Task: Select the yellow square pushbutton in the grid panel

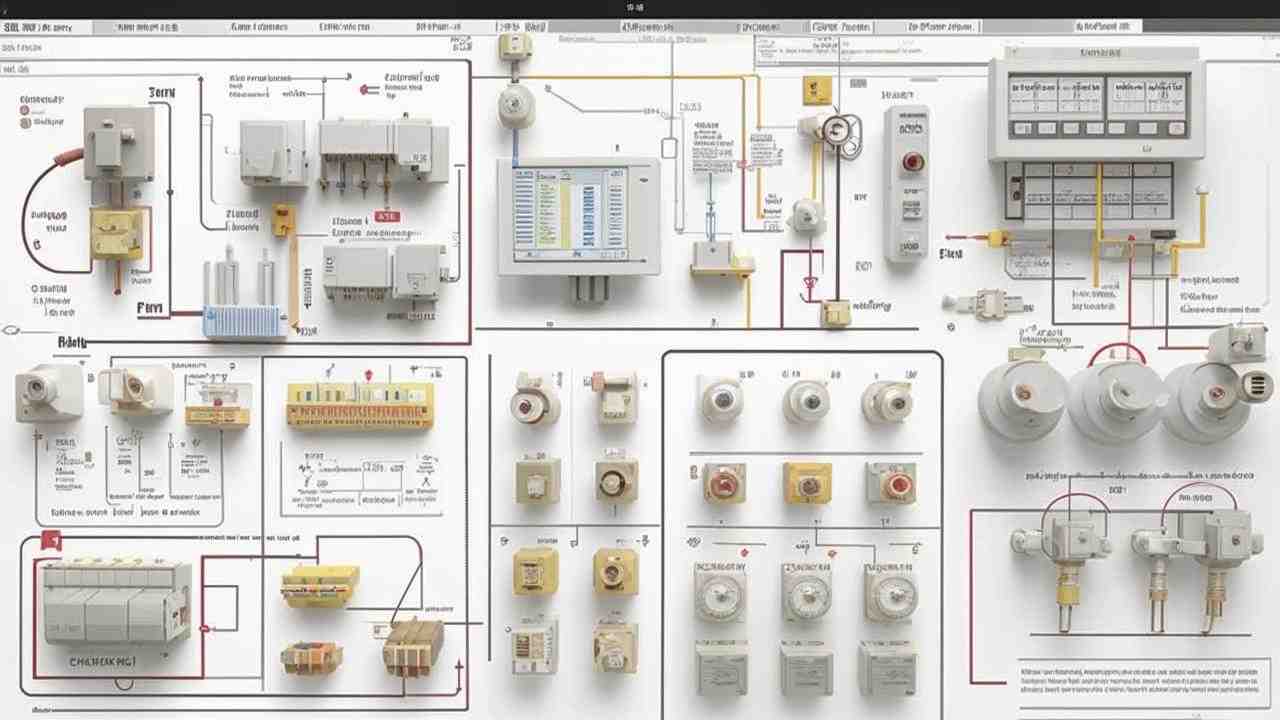Action: pos(807,483)
